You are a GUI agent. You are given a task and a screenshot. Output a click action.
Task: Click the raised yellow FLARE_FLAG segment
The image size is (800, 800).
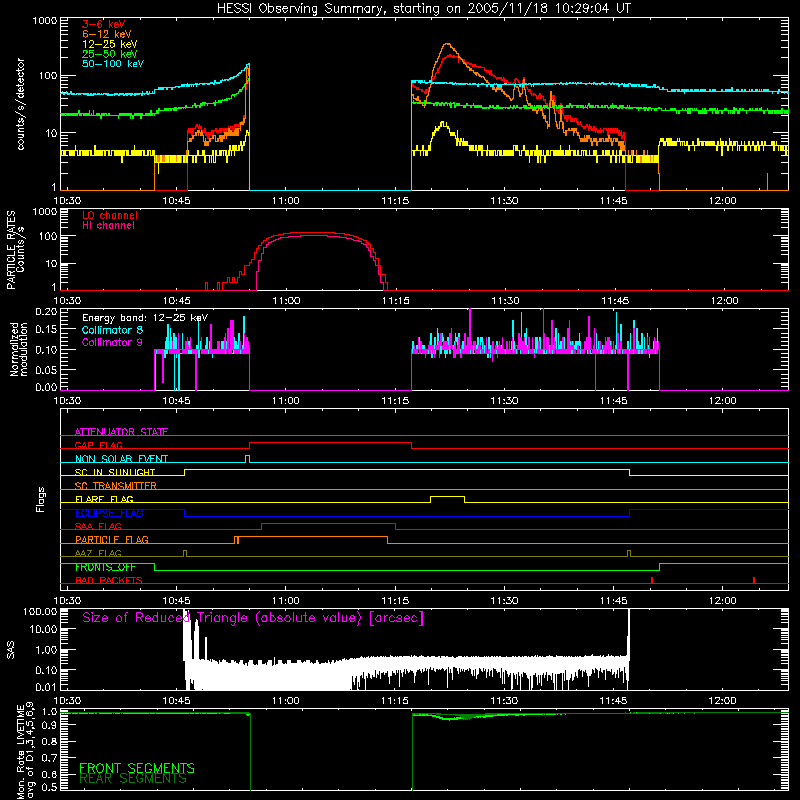(x=447, y=496)
